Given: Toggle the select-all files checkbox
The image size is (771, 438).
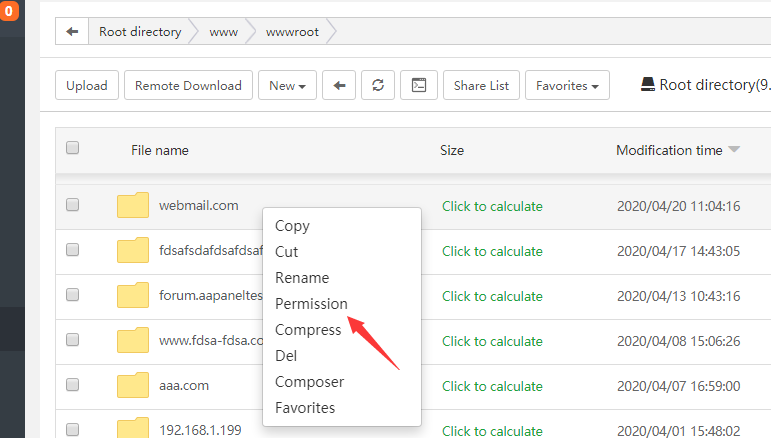Looking at the screenshot, I should click(72, 148).
